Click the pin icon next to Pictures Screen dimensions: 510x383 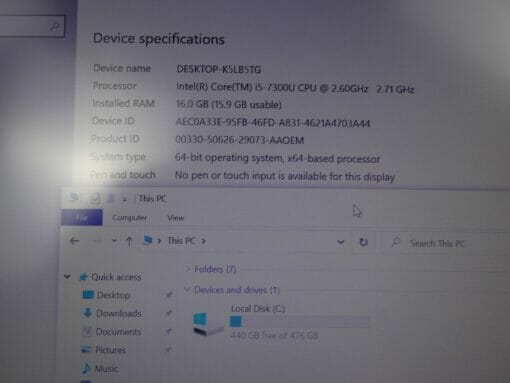coord(168,349)
